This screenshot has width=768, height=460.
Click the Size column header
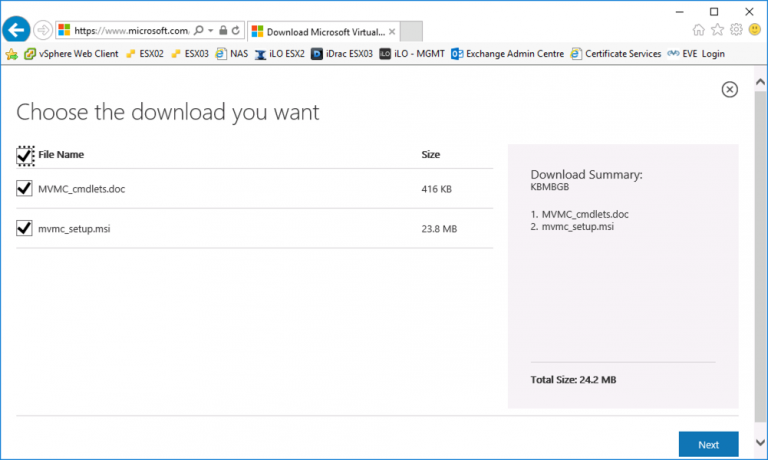point(431,154)
